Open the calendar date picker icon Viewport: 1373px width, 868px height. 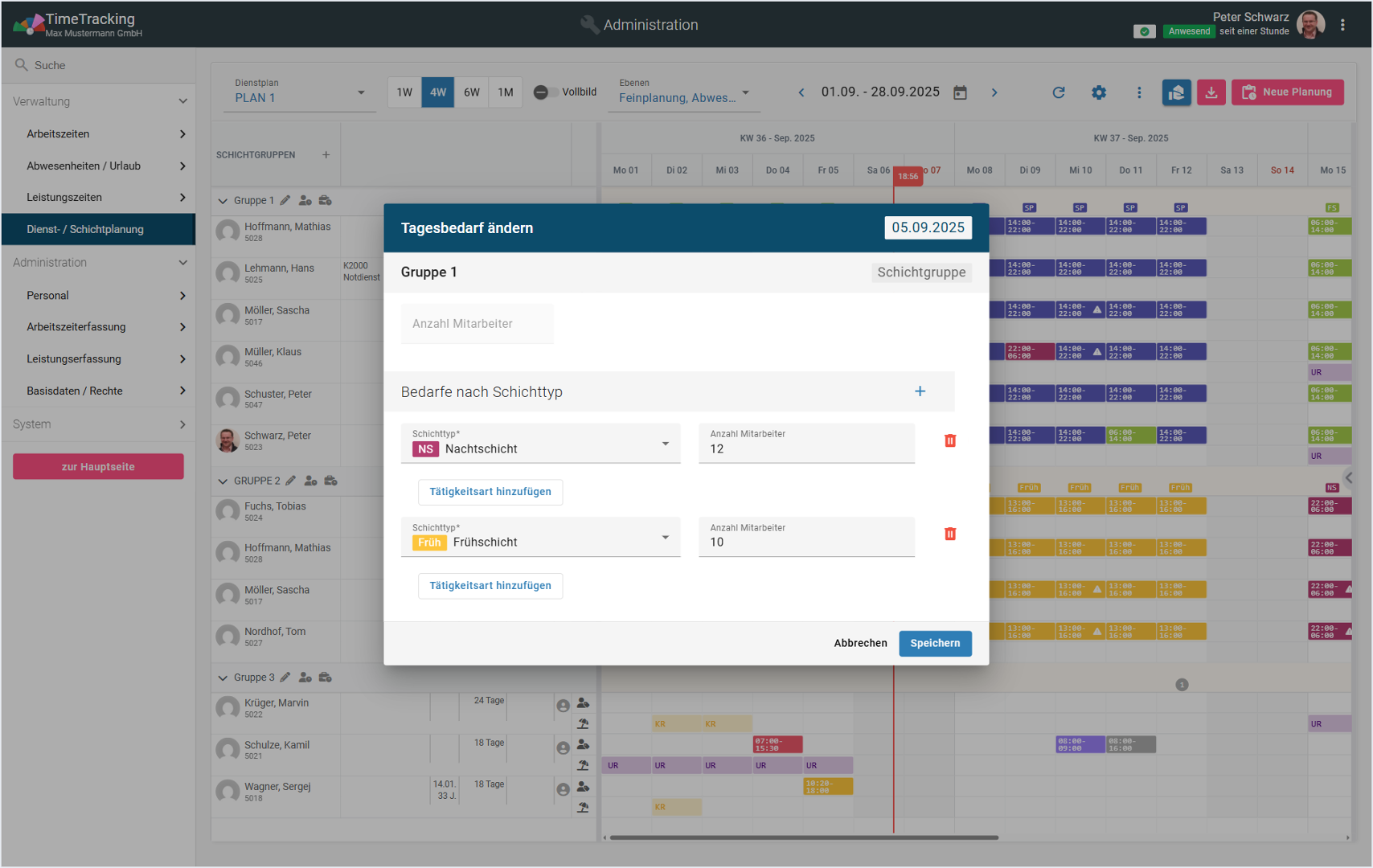tap(960, 92)
